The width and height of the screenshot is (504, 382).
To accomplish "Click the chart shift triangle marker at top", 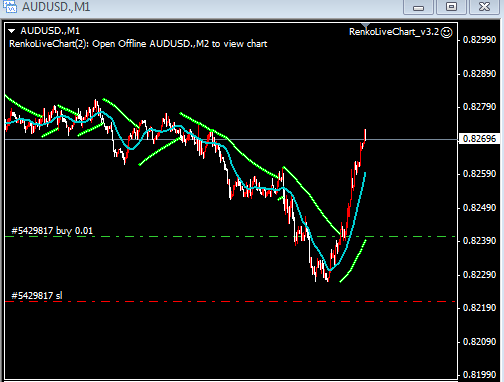I will pos(366,25).
